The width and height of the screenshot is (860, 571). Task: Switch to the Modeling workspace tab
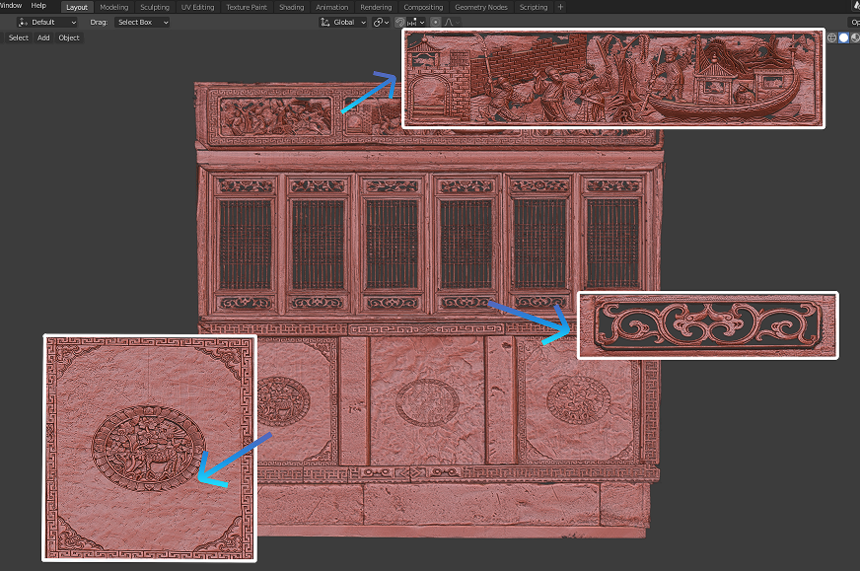pyautogui.click(x=114, y=7)
